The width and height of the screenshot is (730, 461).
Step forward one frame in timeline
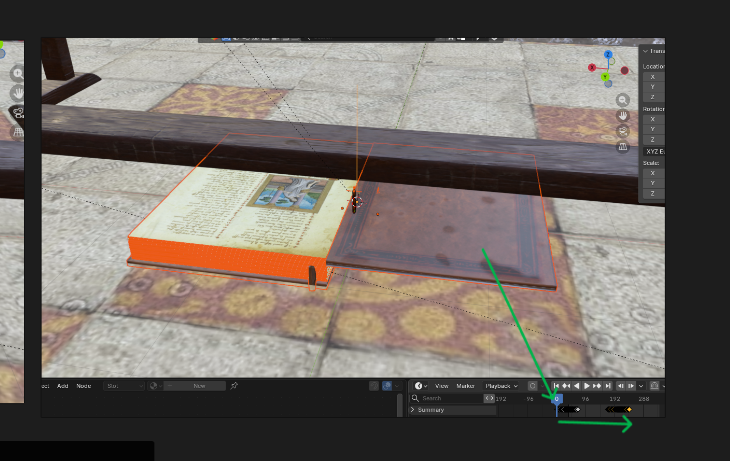click(631, 386)
